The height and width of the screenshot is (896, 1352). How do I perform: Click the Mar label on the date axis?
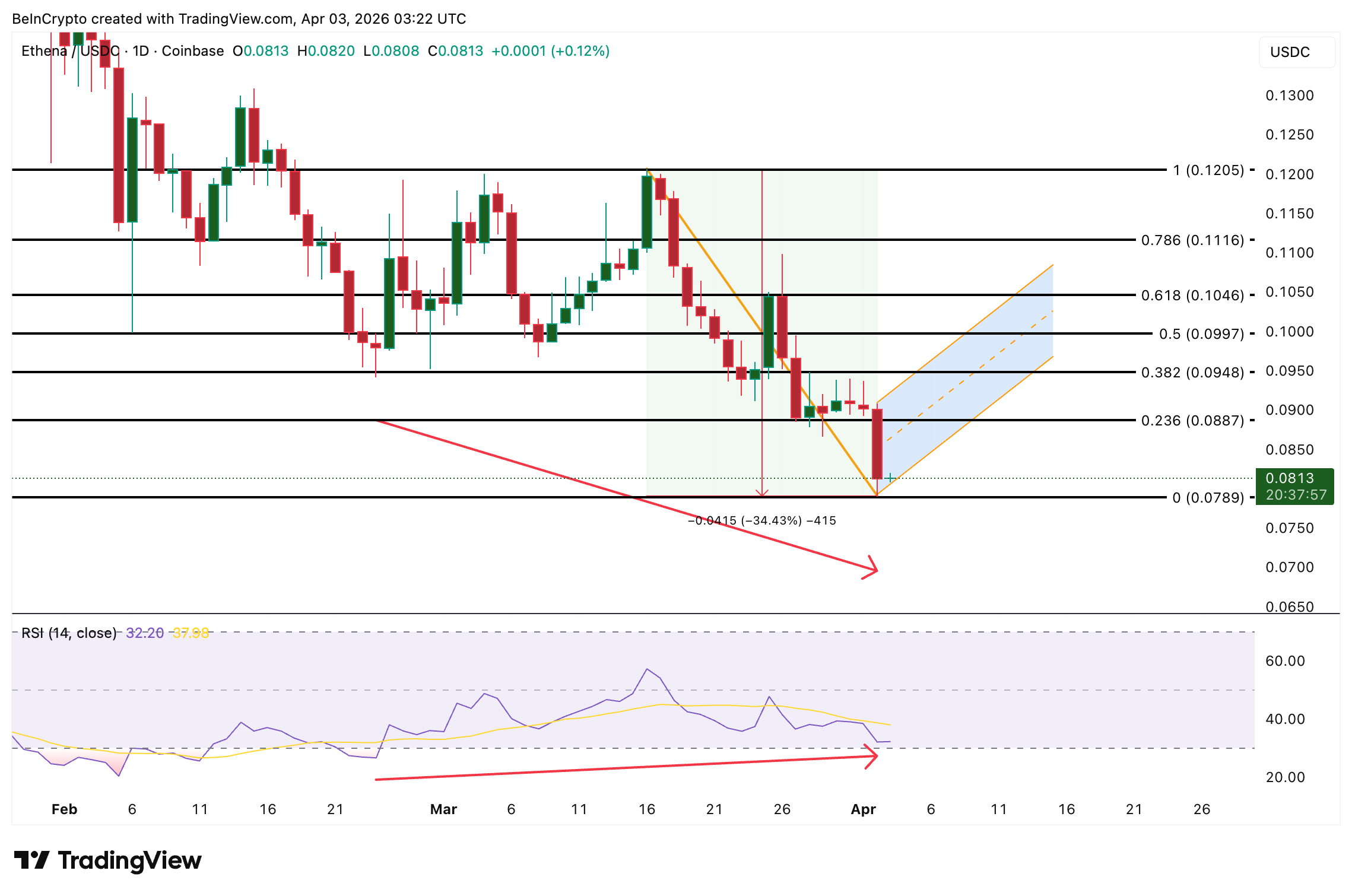click(444, 809)
